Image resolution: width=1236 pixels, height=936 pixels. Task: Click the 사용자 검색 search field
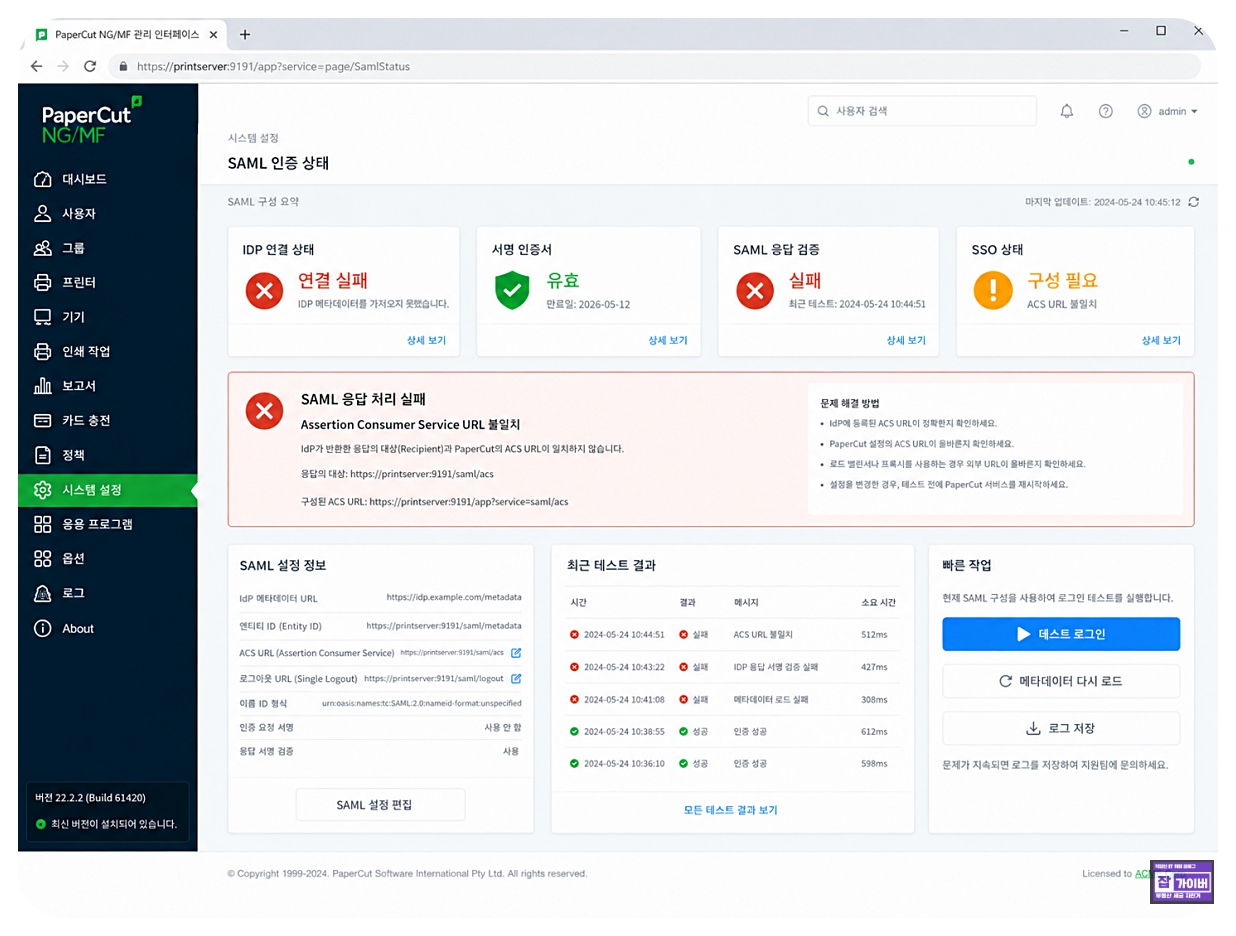point(922,111)
